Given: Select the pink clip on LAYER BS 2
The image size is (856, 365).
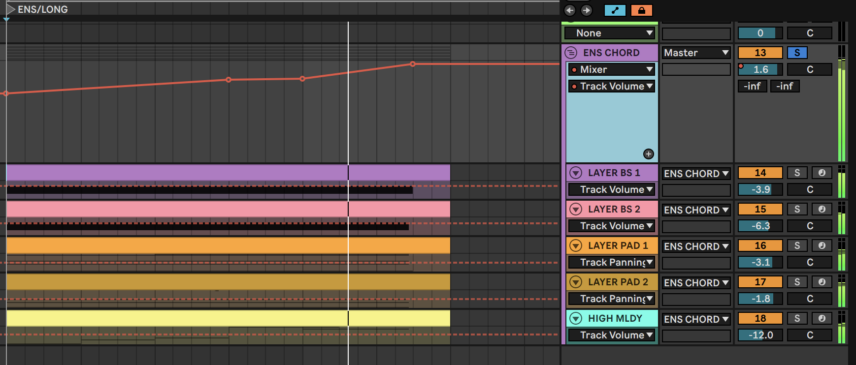Looking at the screenshot, I should [x=228, y=209].
